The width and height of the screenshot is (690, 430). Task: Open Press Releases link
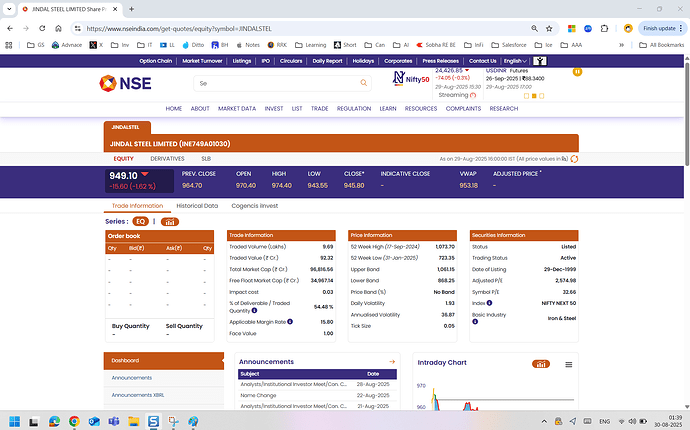pyautogui.click(x=440, y=61)
